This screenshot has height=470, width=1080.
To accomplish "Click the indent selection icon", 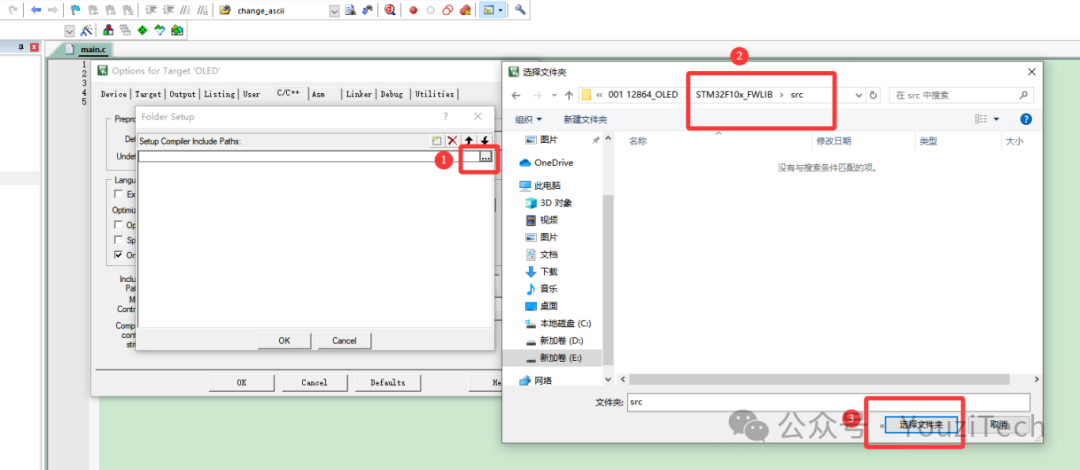I will tap(152, 10).
